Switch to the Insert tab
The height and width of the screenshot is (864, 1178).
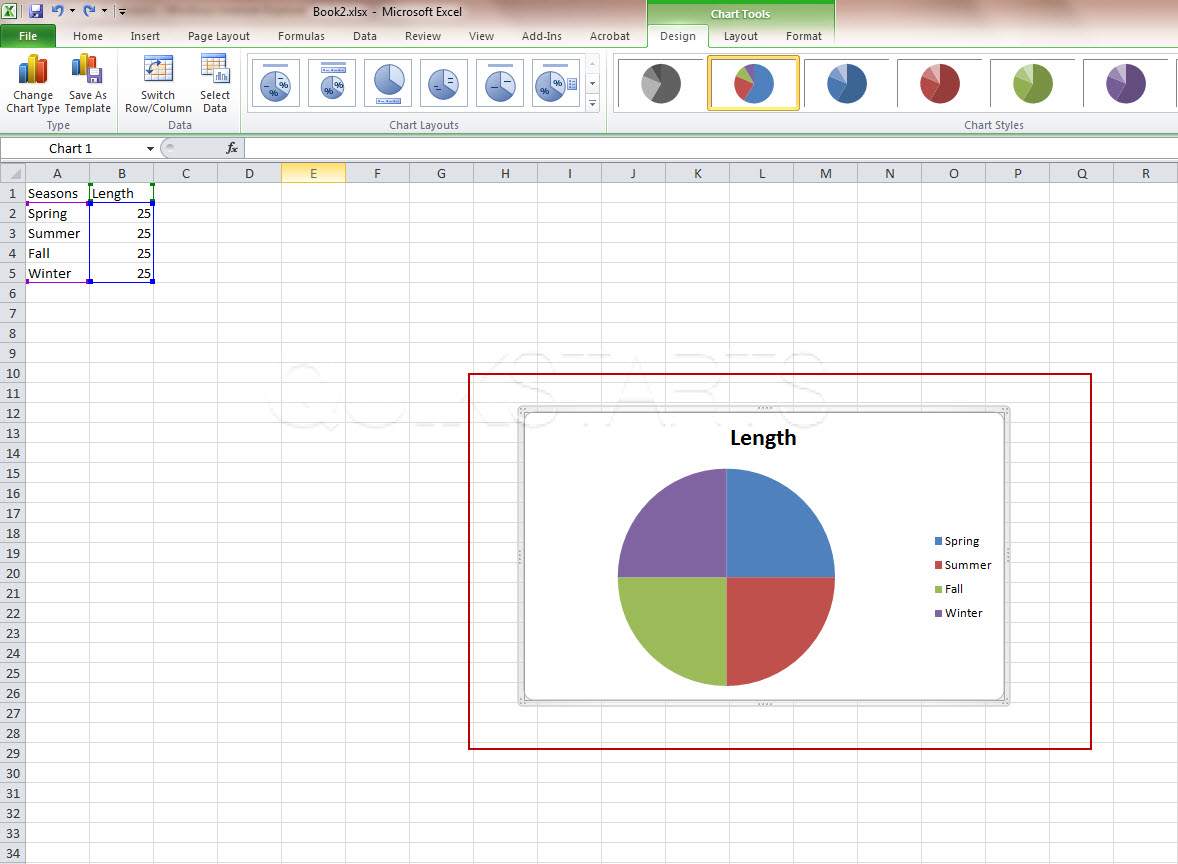145,36
